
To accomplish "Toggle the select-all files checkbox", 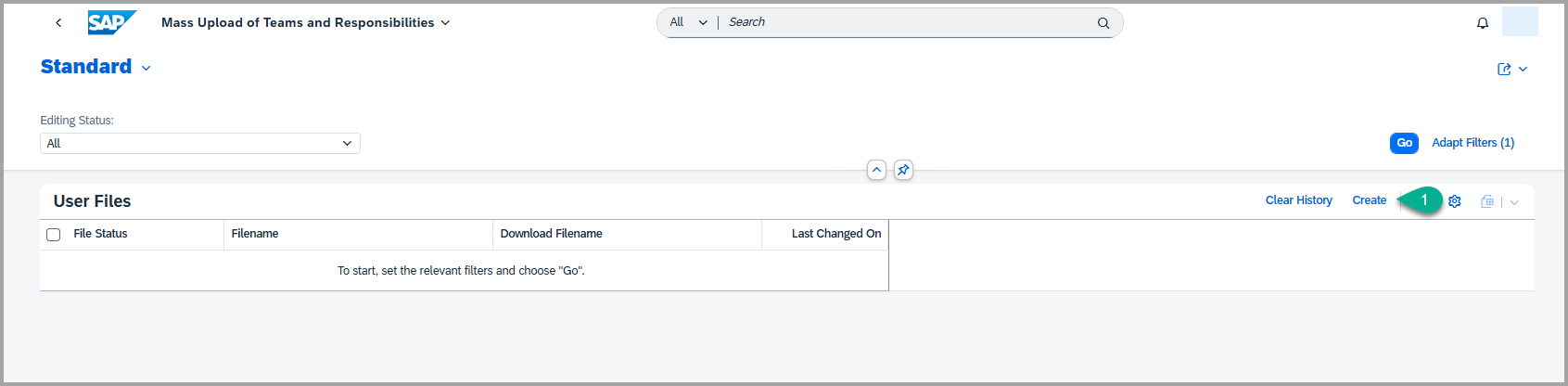I will point(54,235).
